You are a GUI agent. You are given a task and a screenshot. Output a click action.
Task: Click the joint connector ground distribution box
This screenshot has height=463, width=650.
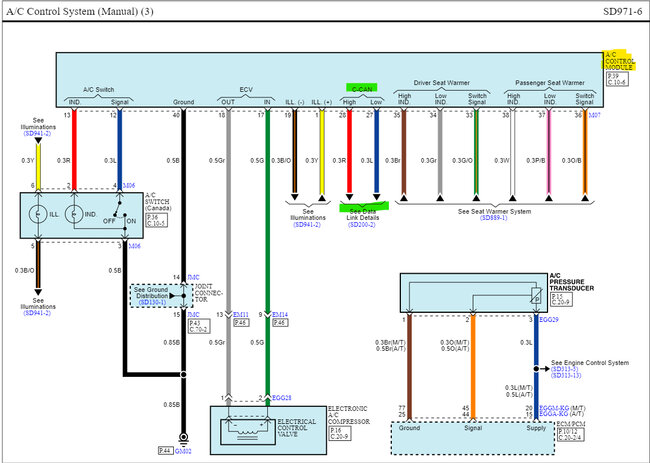tap(162, 296)
